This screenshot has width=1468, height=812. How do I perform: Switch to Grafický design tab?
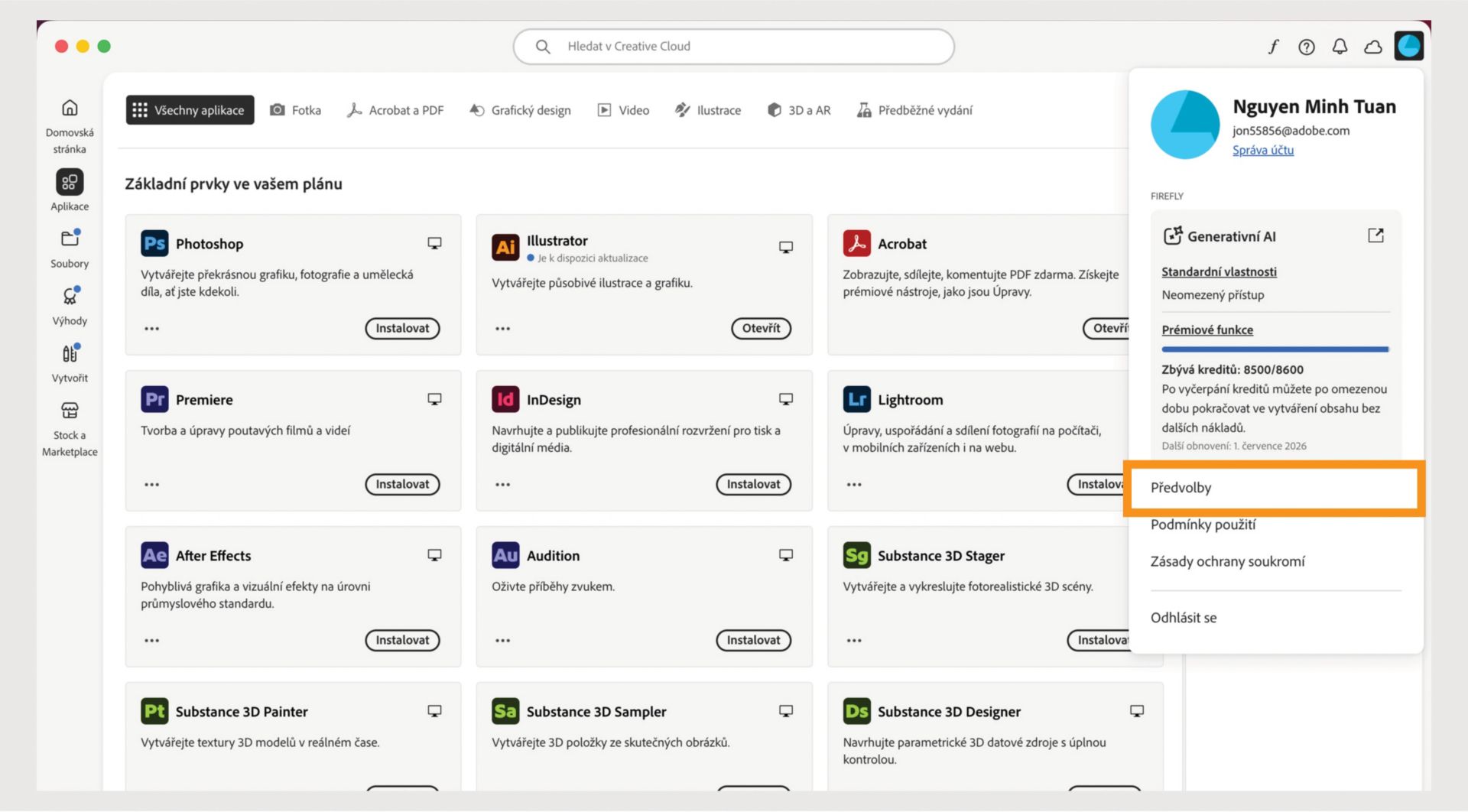point(520,110)
